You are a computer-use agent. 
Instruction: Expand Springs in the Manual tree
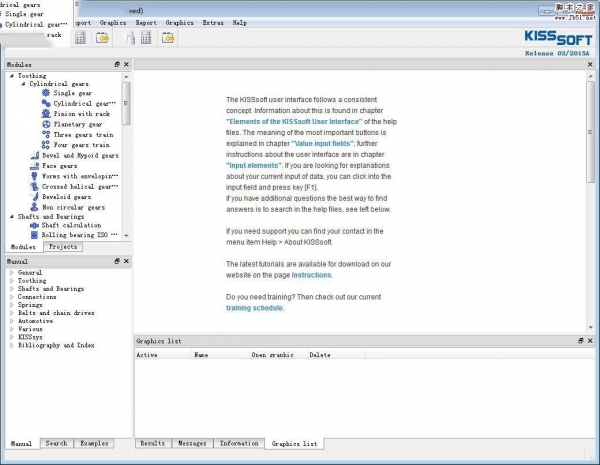(12, 305)
